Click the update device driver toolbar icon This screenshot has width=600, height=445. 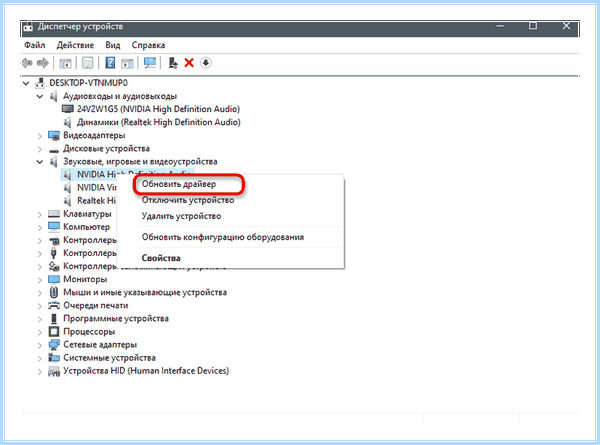point(173,63)
